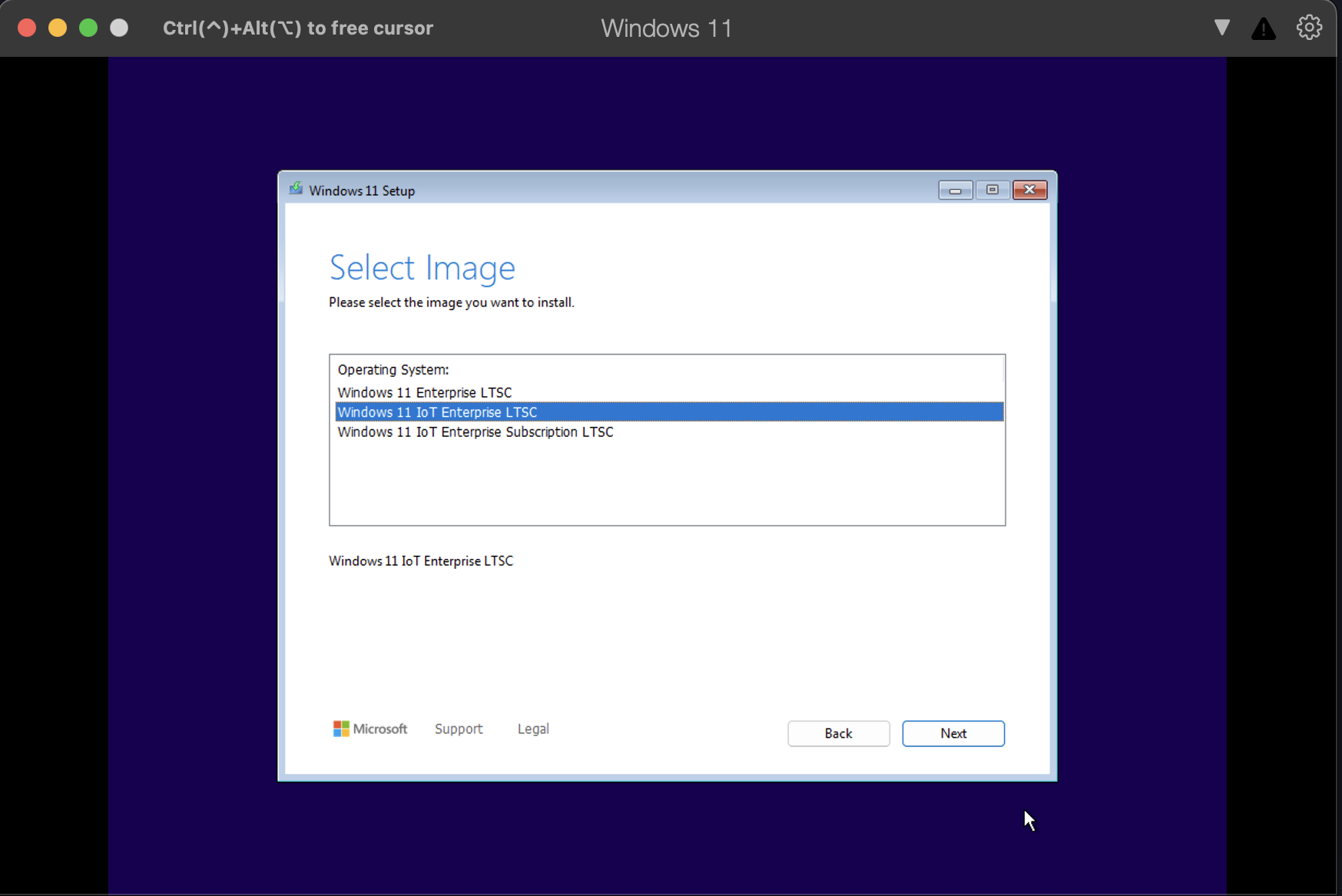1342x896 pixels.
Task: Expand the VM toolbar dropdown triangle
Action: click(x=1222, y=28)
